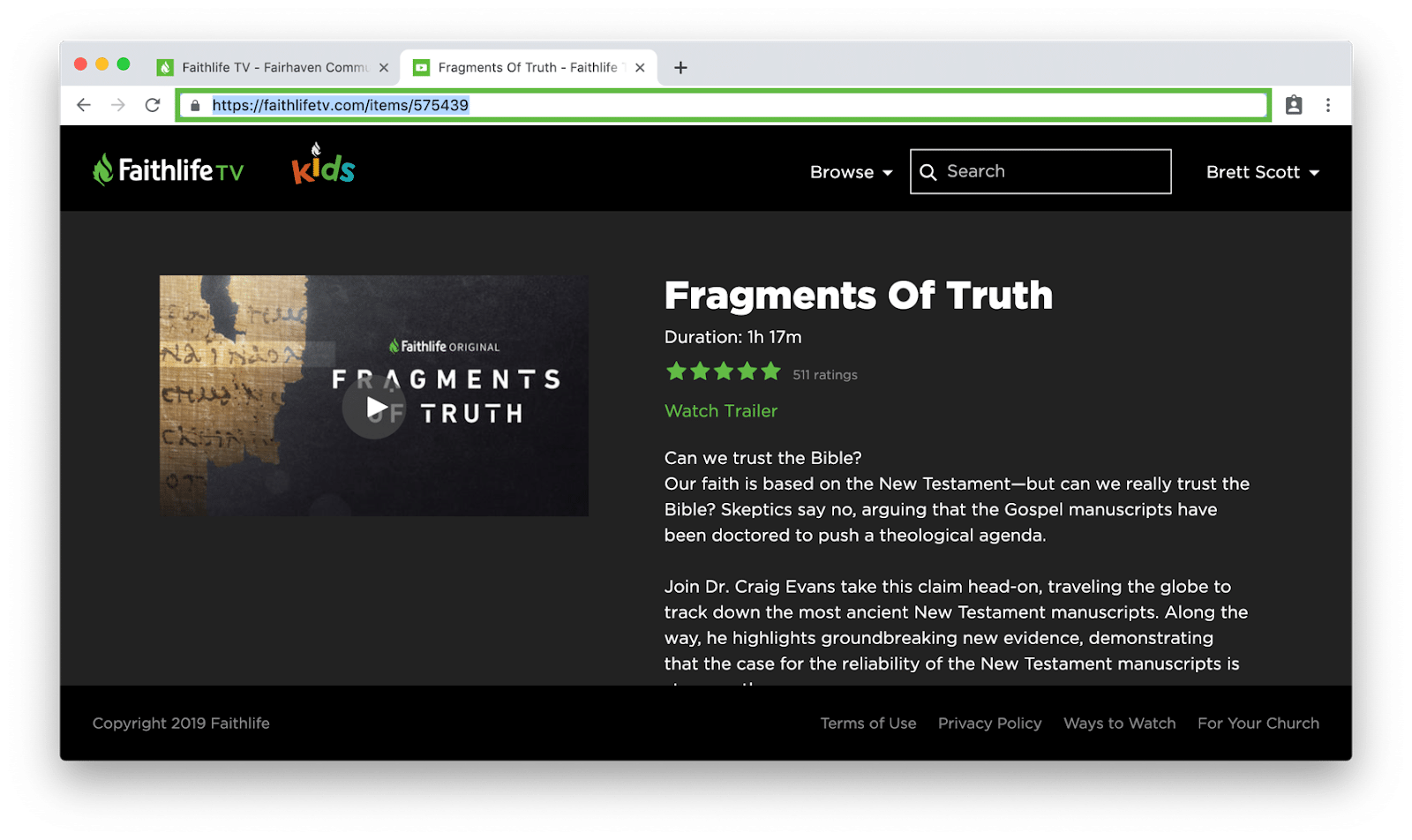Close the Faithlife TV - Fairhaven tab
The image size is (1412, 840).
click(x=384, y=68)
